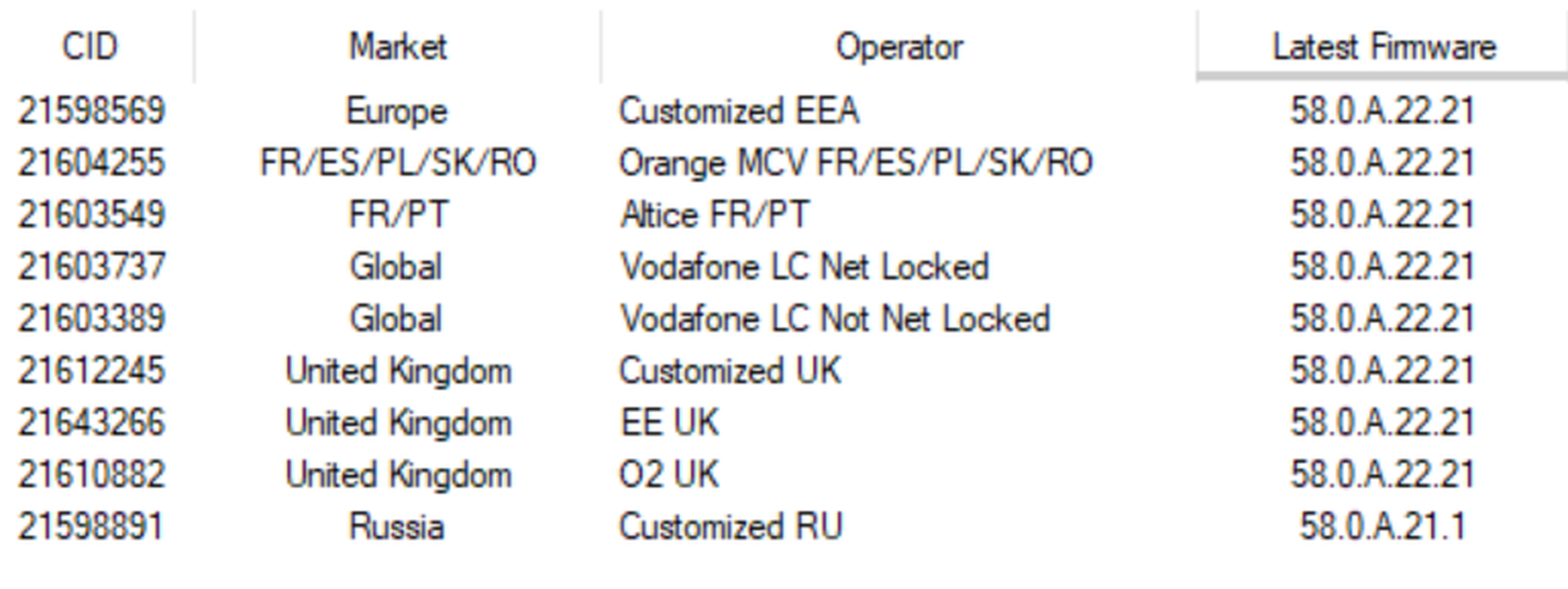Screen dimensions: 1568x589
Task: Click Orange MCV FR/ES/PL/SK/RO operator
Action: tap(855, 163)
